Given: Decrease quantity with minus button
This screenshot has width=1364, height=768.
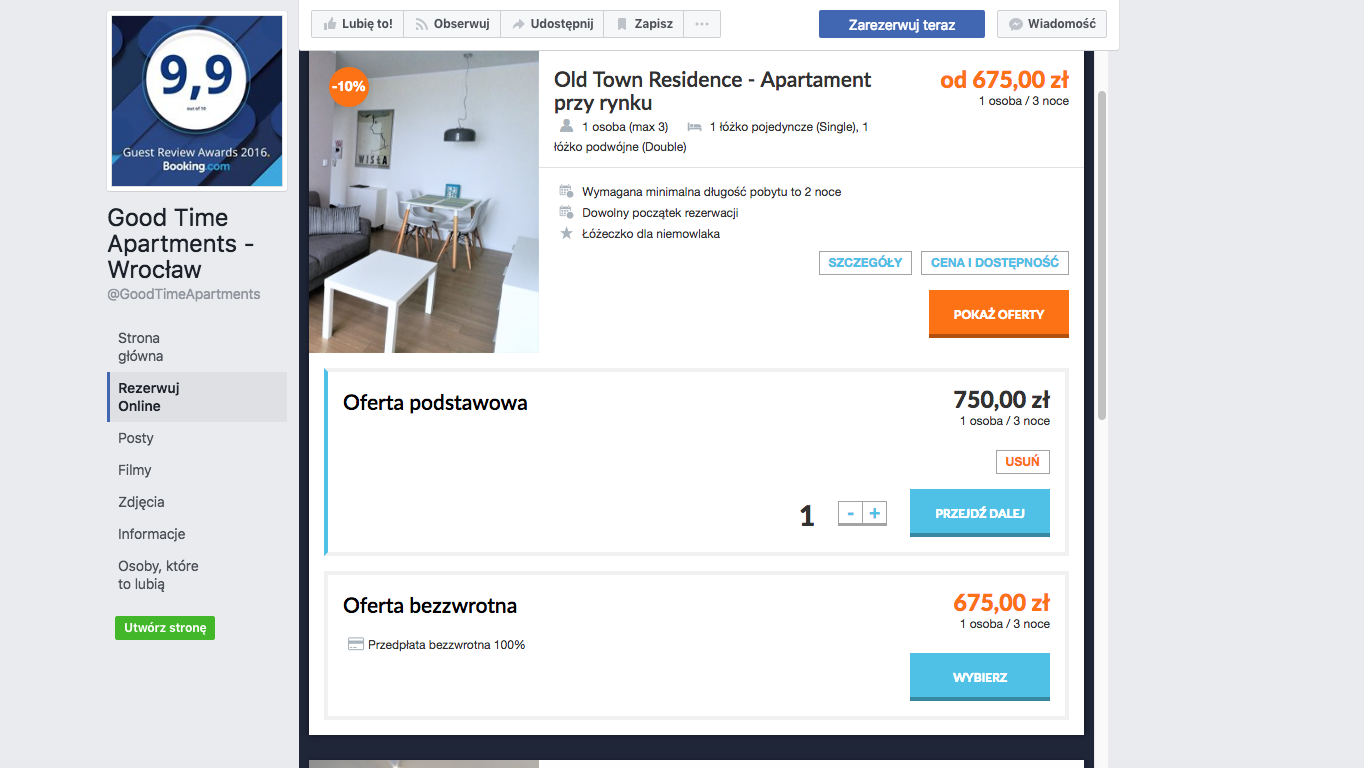Looking at the screenshot, I should tap(850, 513).
